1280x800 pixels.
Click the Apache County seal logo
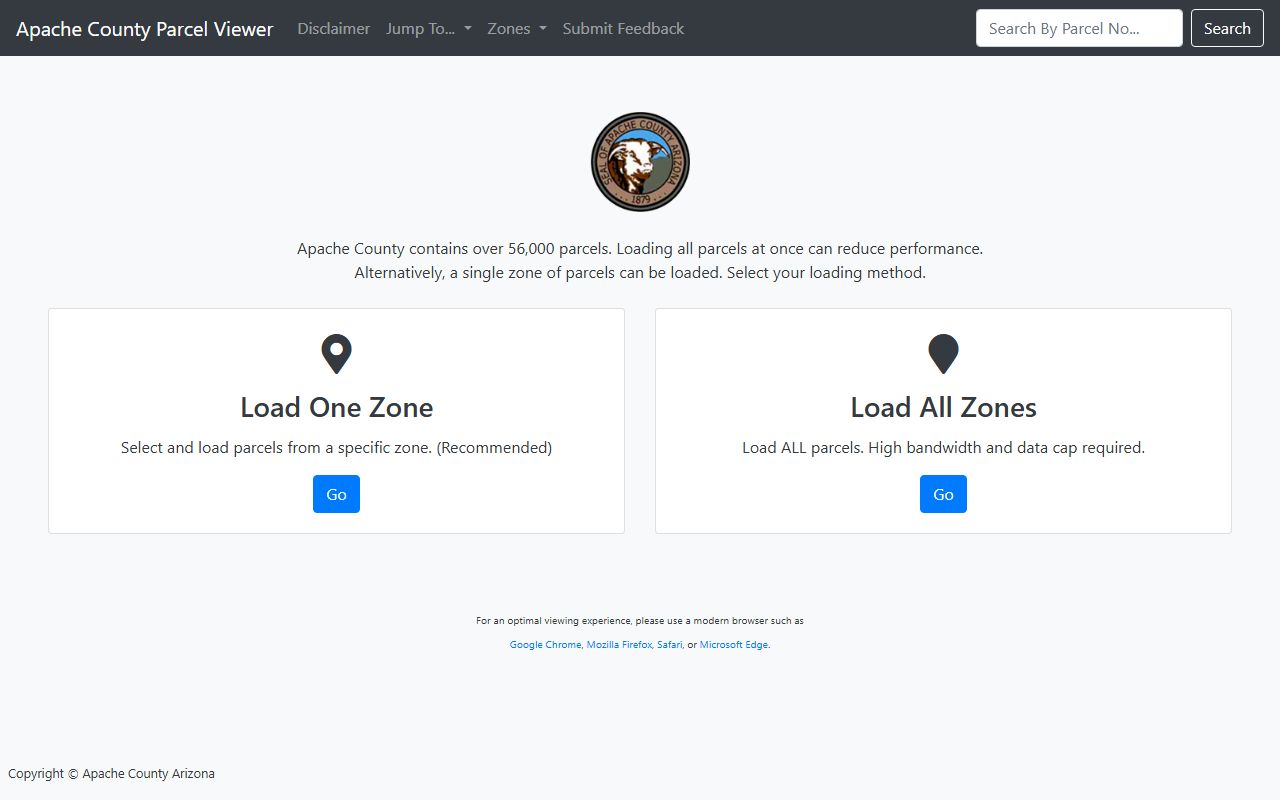pos(640,162)
